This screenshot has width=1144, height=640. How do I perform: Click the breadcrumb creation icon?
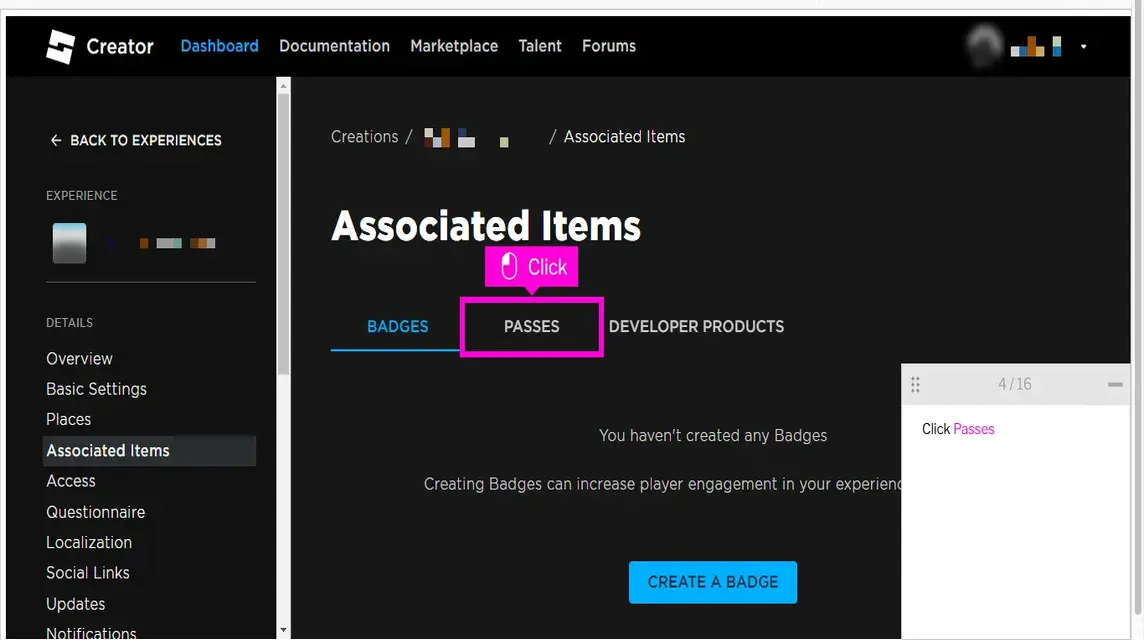pos(437,136)
